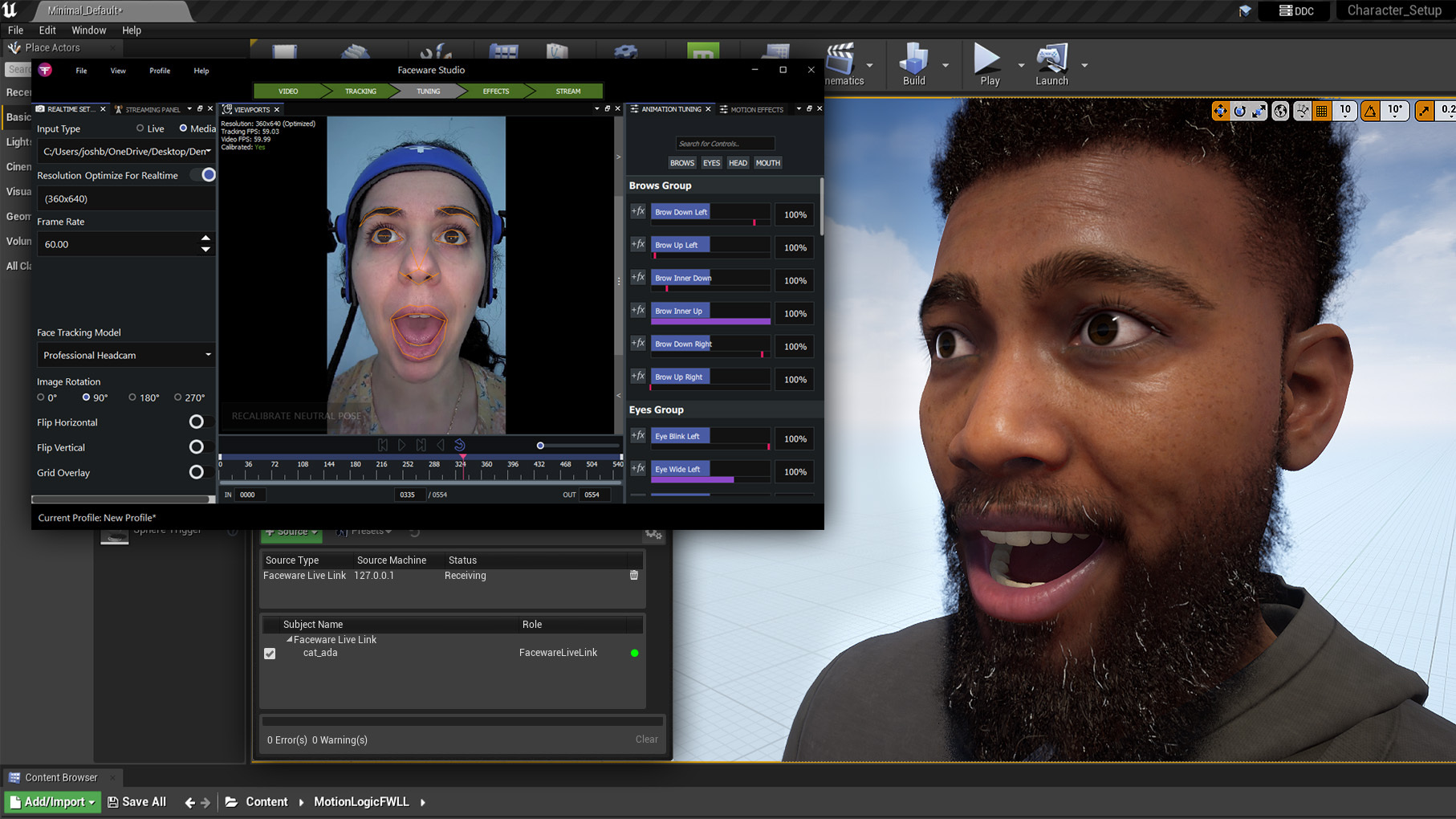The image size is (1456, 819).
Task: Open the Play options dropdown arrow
Action: [1021, 65]
